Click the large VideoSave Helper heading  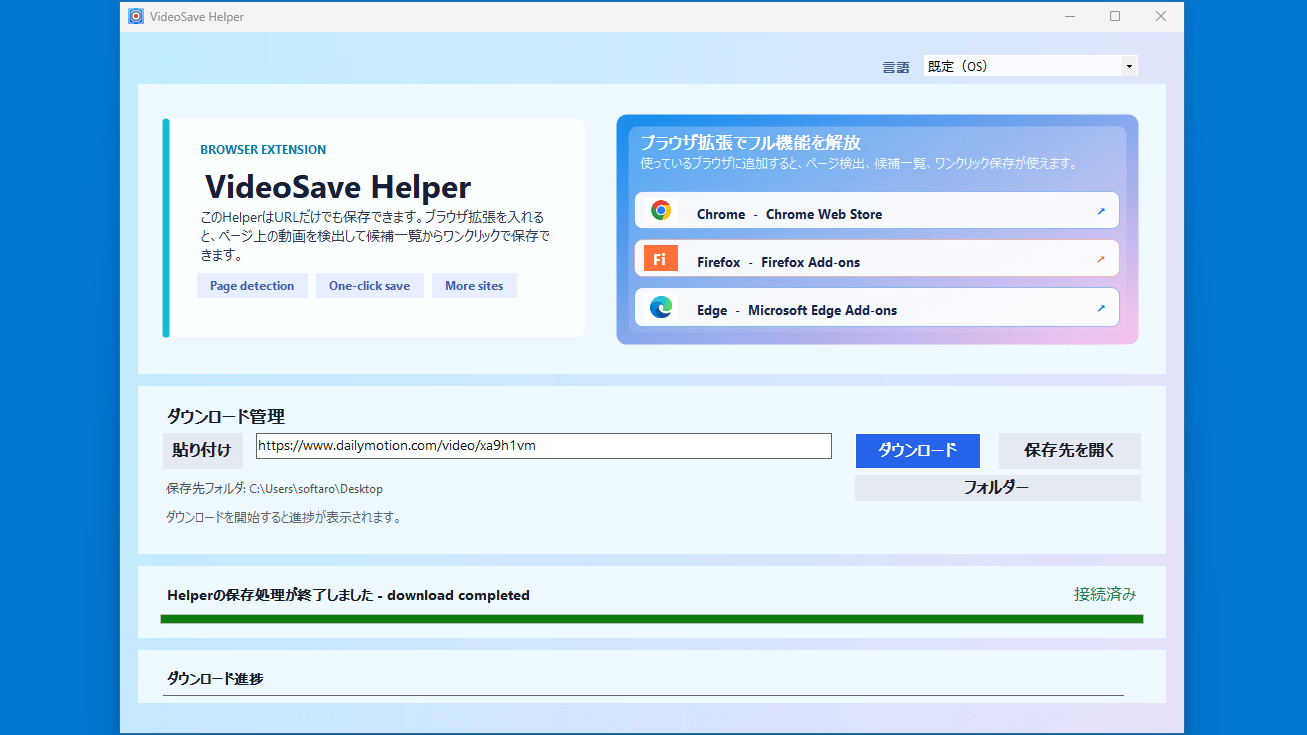[x=338, y=187]
